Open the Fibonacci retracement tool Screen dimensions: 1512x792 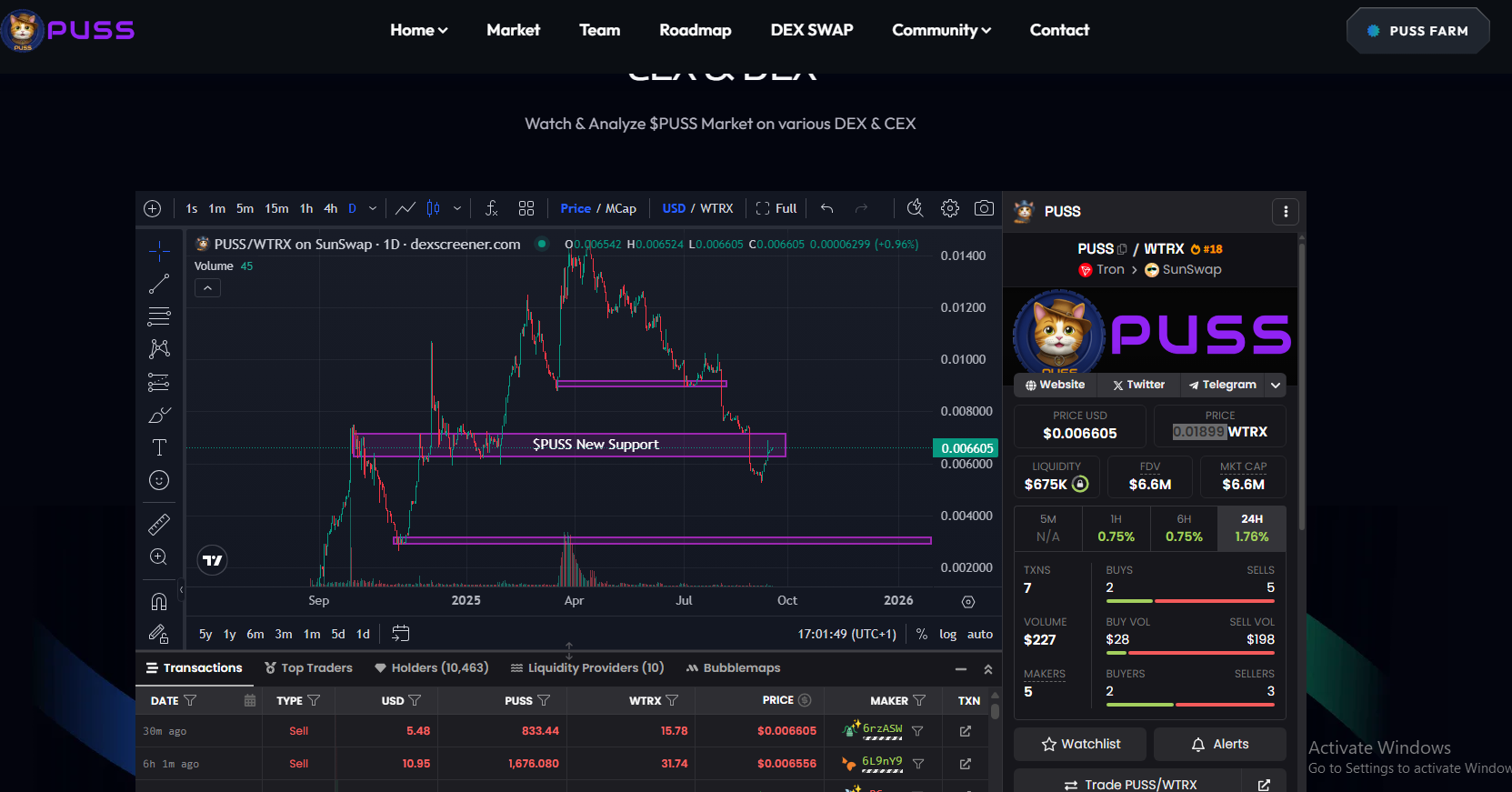[x=159, y=316]
